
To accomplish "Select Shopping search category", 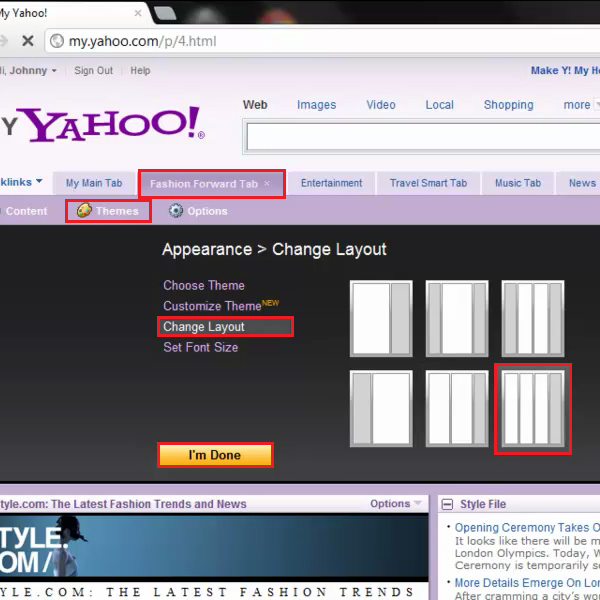I will [x=509, y=105].
